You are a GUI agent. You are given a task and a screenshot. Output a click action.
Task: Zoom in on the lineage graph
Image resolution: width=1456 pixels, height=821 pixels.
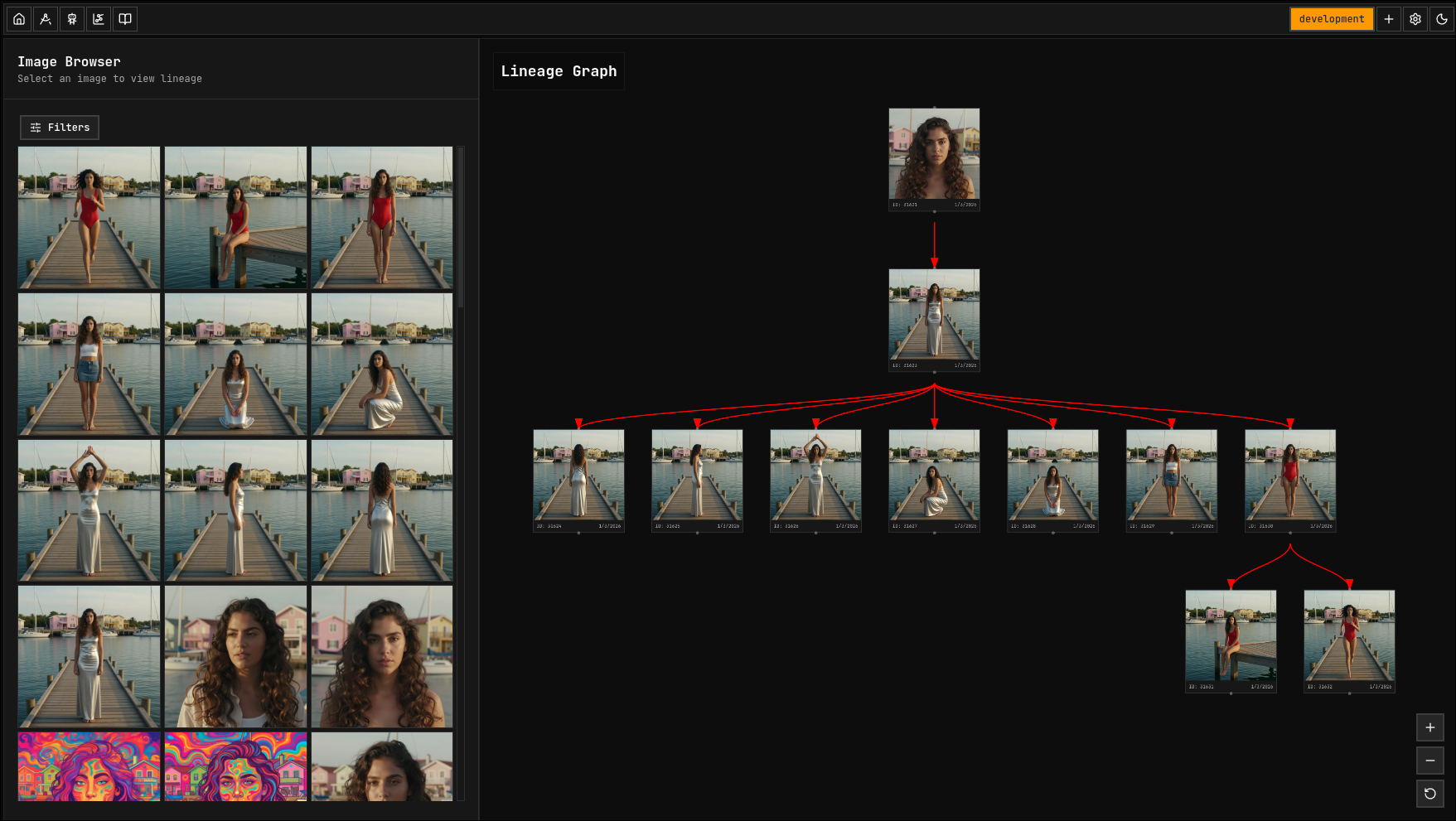coord(1430,727)
